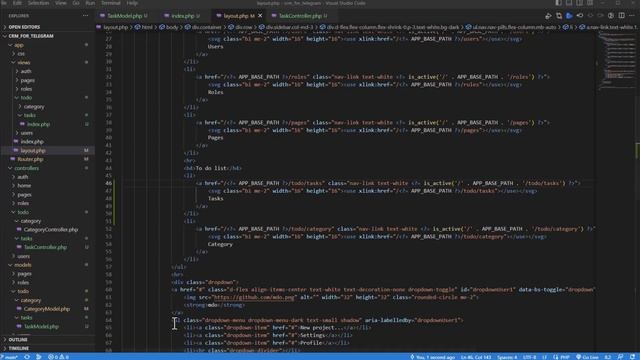Viewport: 640px width, 360px height.
Task: Open Explorer more actions ellipsis
Action: tap(85, 16)
